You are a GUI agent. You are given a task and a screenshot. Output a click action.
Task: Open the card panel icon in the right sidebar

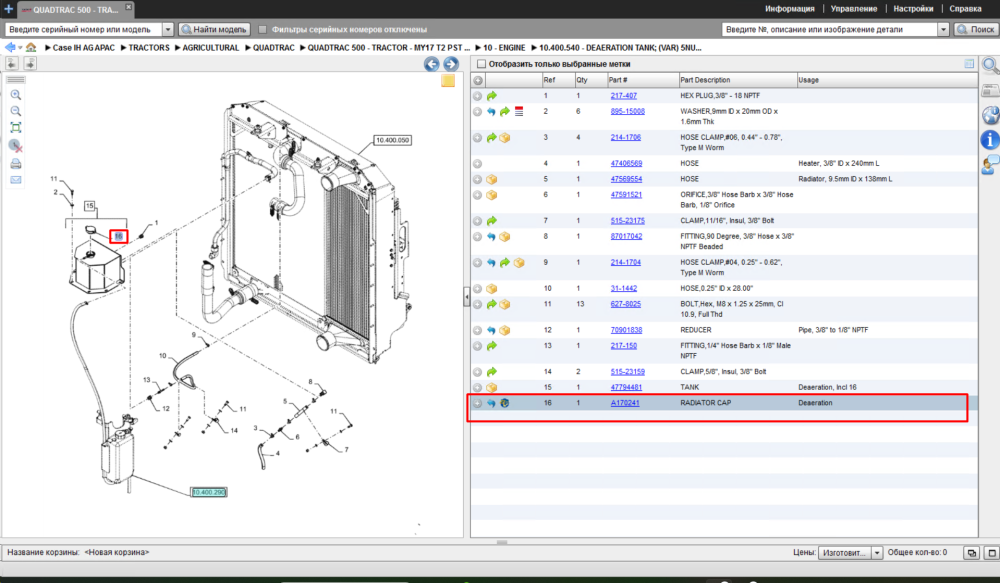click(x=990, y=91)
